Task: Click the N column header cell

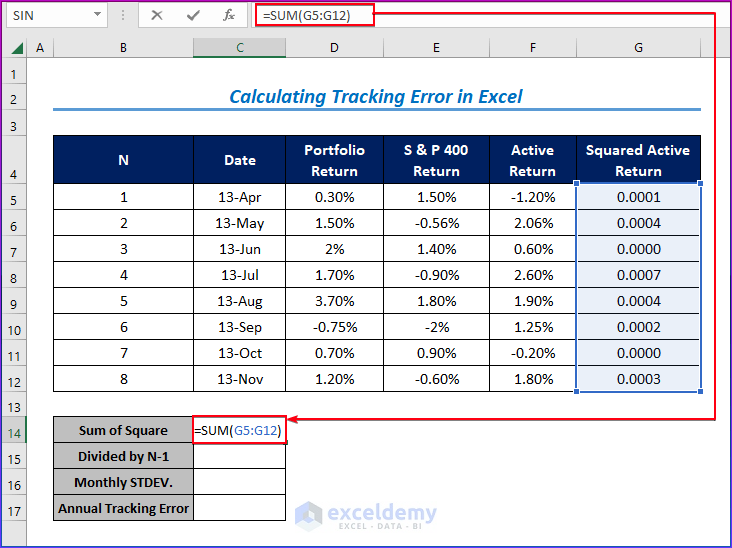Action: pyautogui.click(x=123, y=160)
